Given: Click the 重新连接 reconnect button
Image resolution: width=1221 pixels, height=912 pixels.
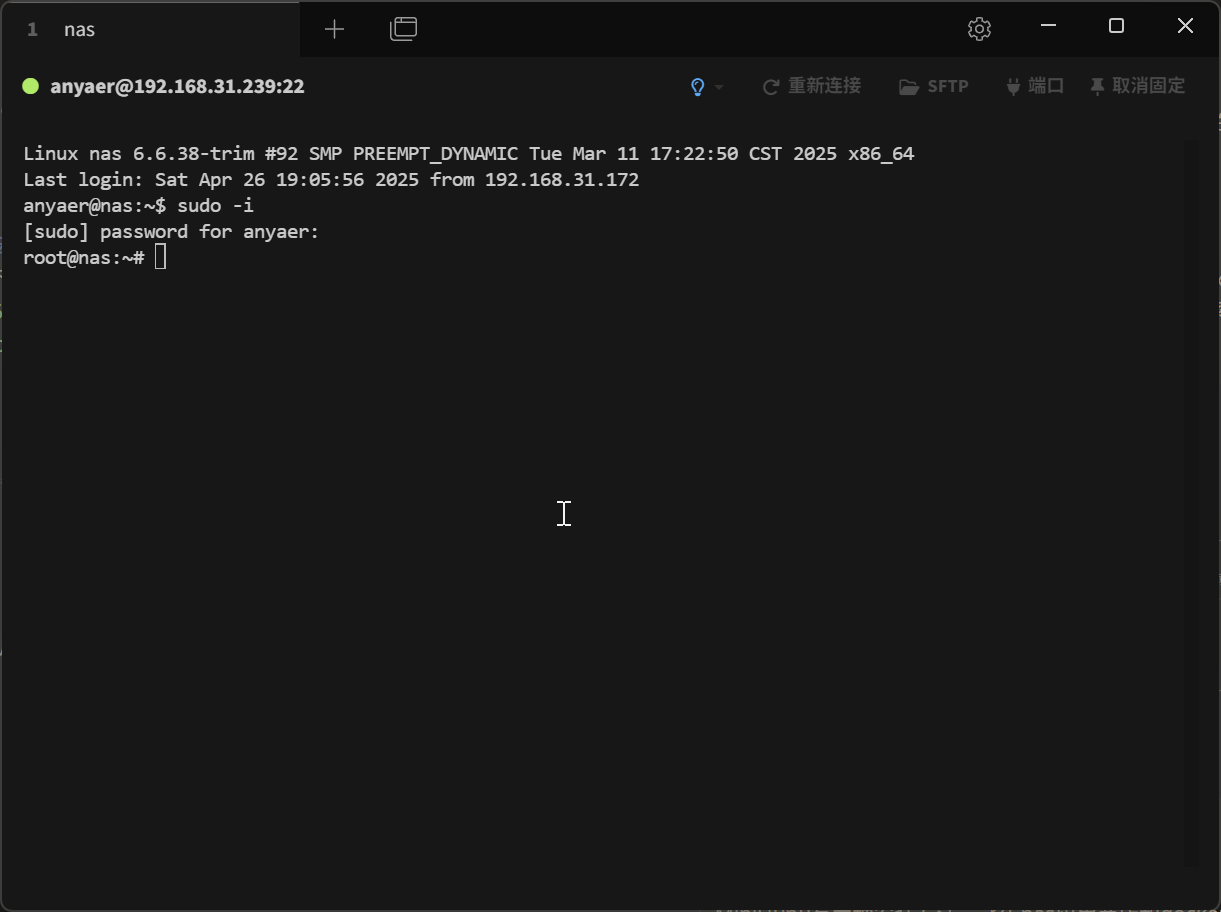Looking at the screenshot, I should point(812,86).
